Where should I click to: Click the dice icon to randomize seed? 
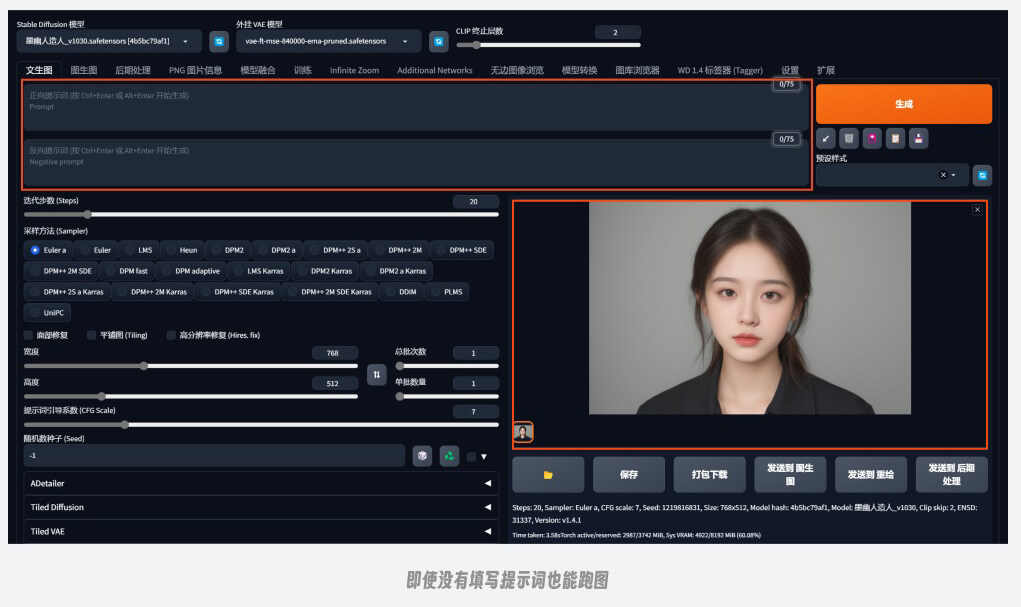point(423,456)
